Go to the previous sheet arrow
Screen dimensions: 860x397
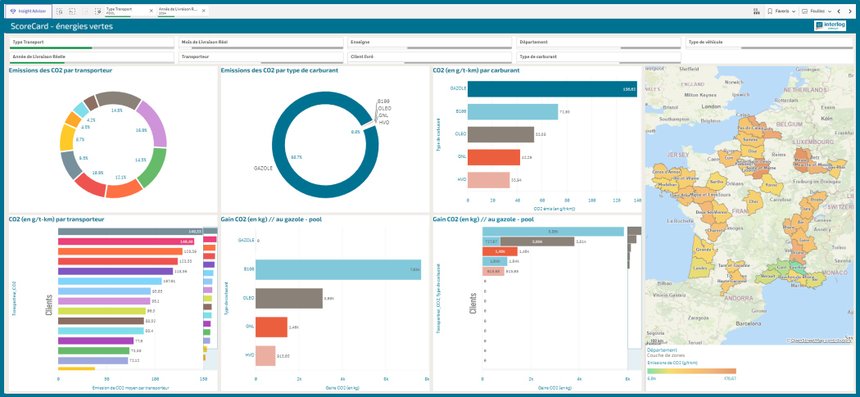(x=838, y=11)
